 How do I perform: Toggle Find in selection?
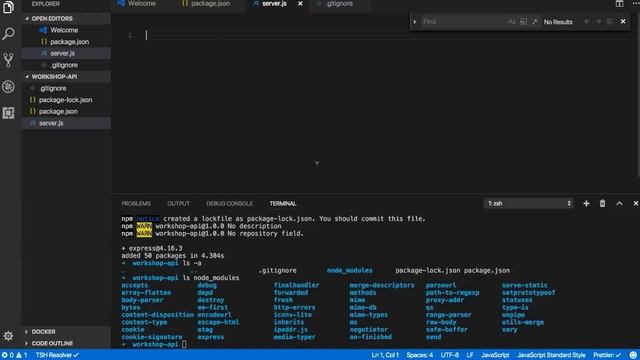click(610, 22)
